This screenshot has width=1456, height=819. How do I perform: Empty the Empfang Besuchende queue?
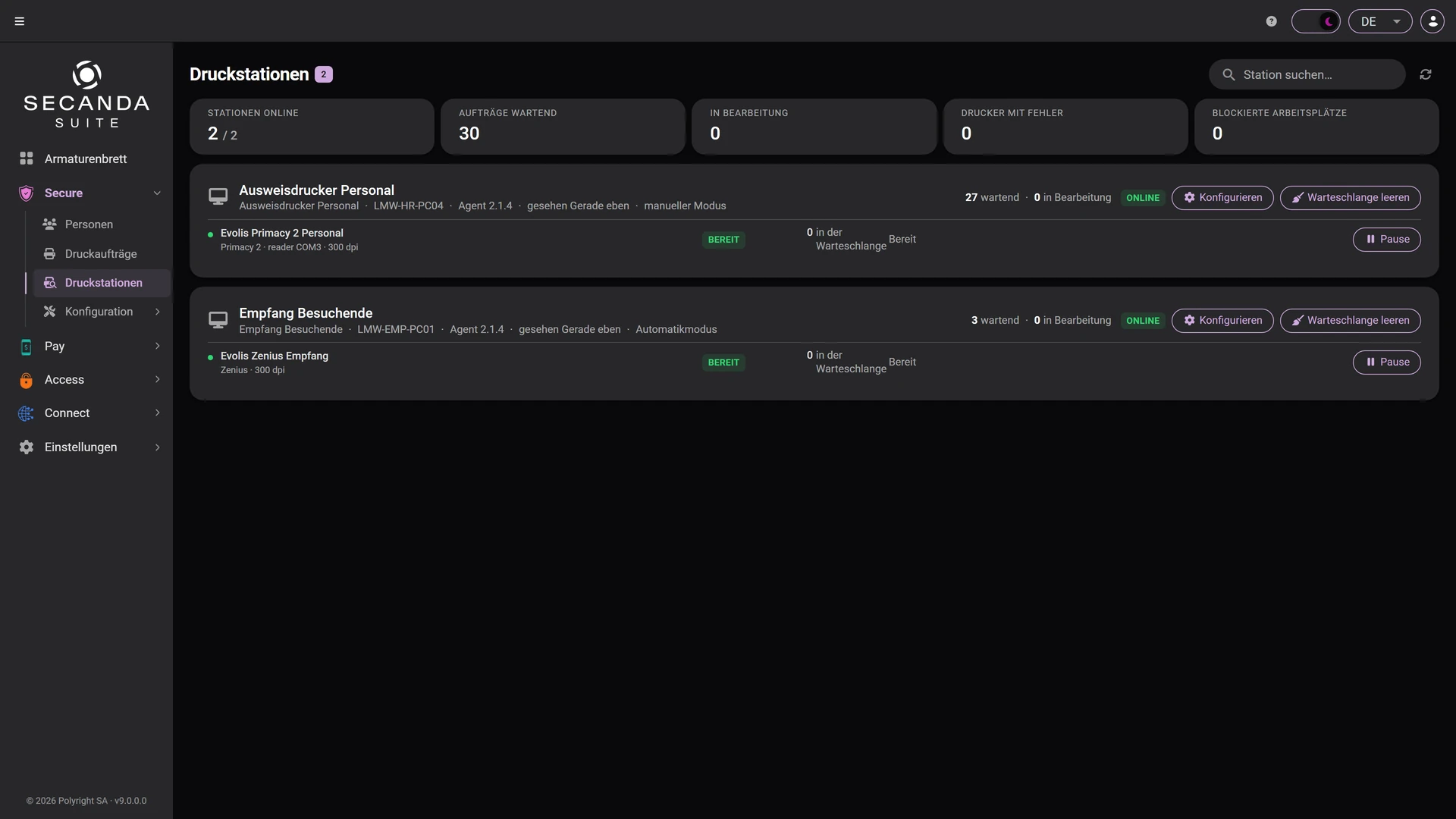[1350, 321]
